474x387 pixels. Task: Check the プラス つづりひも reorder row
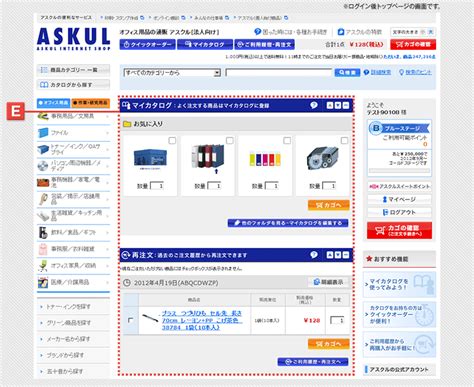click(x=130, y=320)
